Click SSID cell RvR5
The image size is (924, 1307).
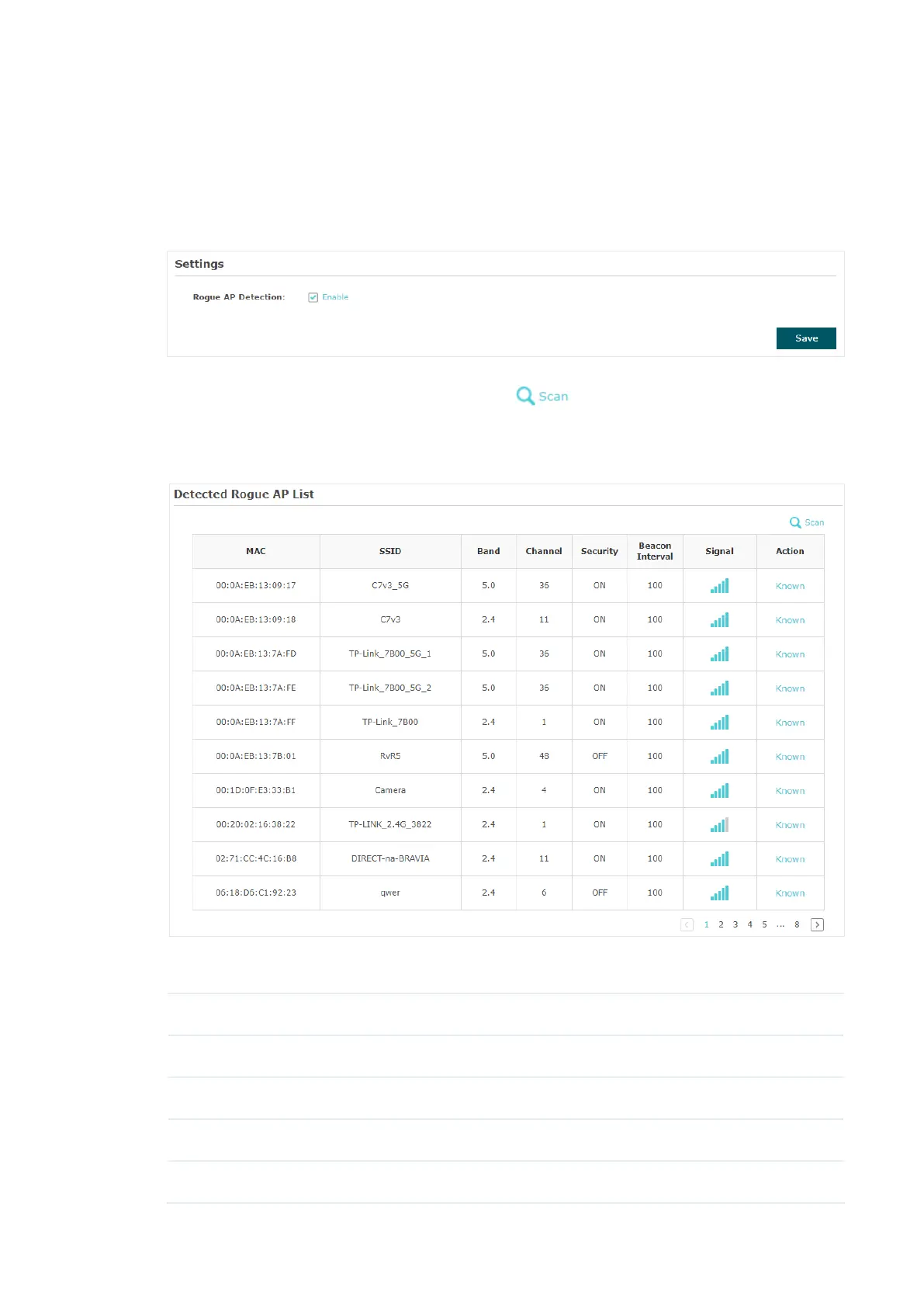click(390, 757)
